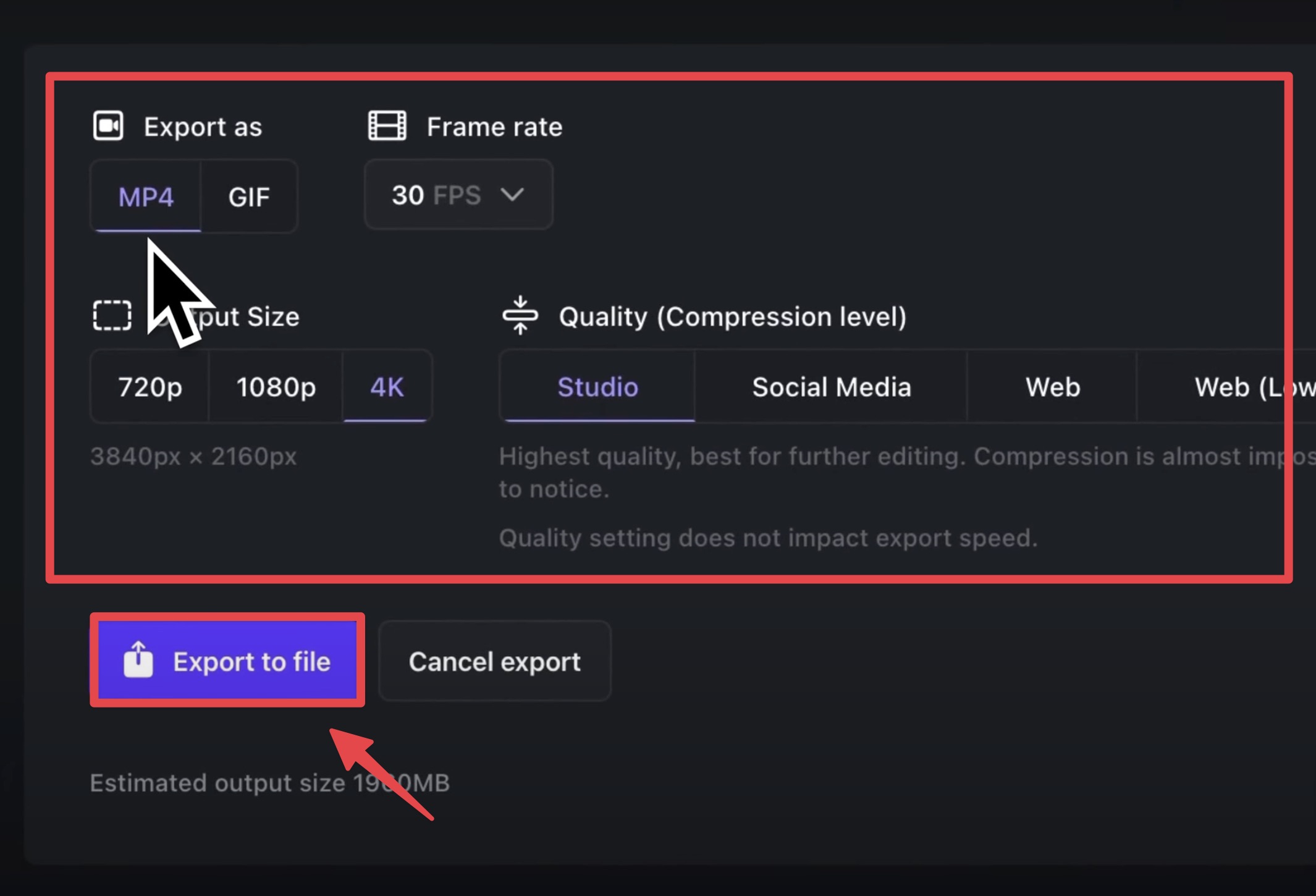This screenshot has height=896, width=1316.
Task: Click the Export to file button
Action: point(227,661)
